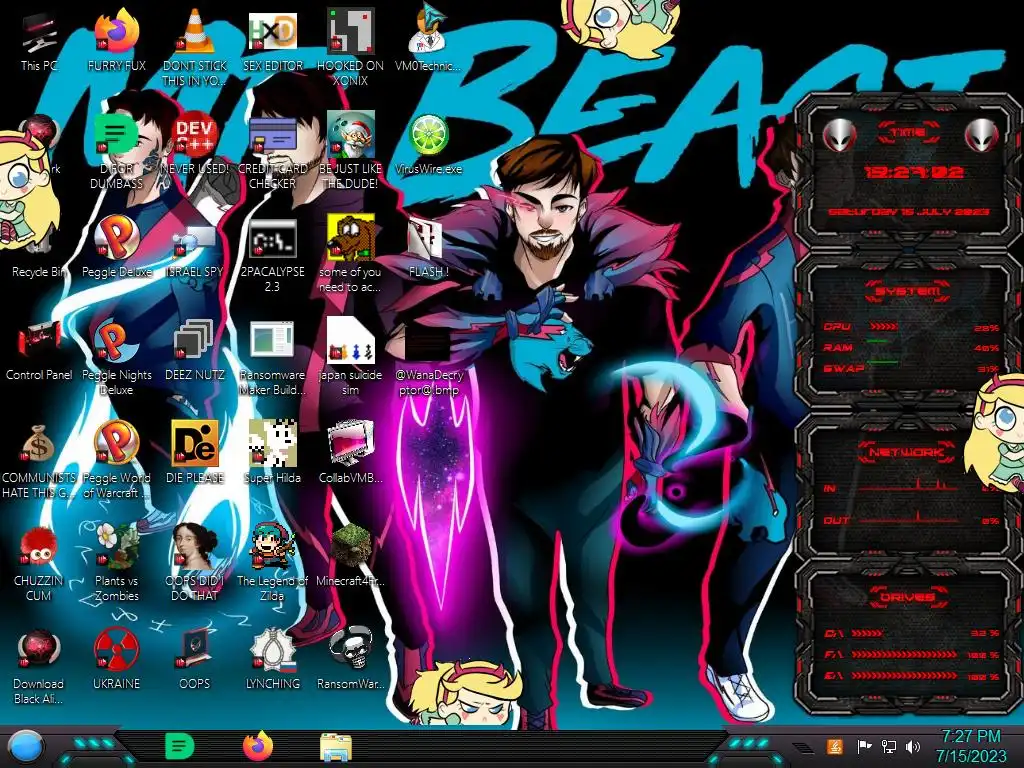The width and height of the screenshot is (1024, 768).
Task: Open File Explorer from the taskbar
Action: click(x=336, y=747)
